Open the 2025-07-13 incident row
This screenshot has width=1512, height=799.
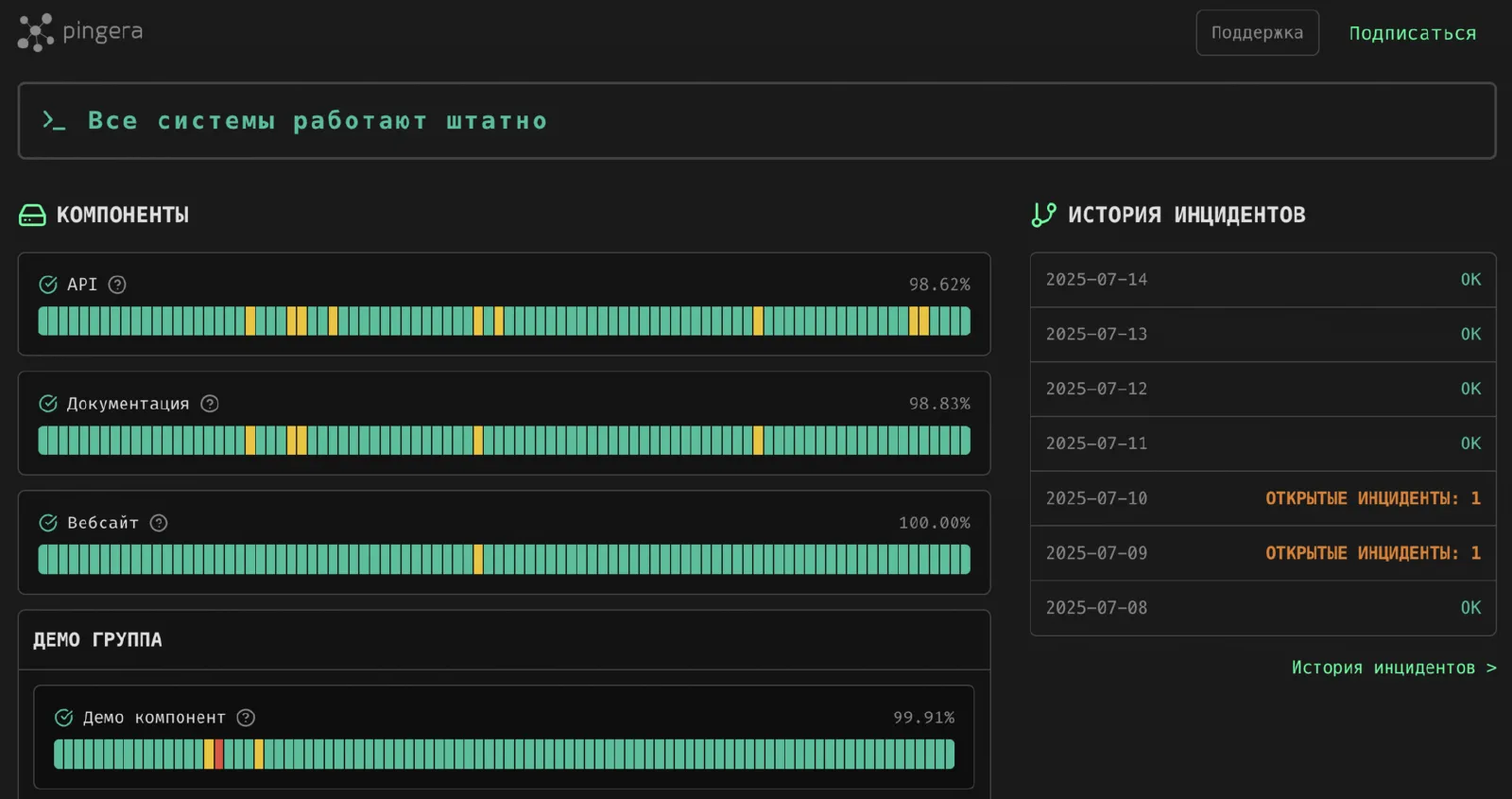click(x=1263, y=335)
